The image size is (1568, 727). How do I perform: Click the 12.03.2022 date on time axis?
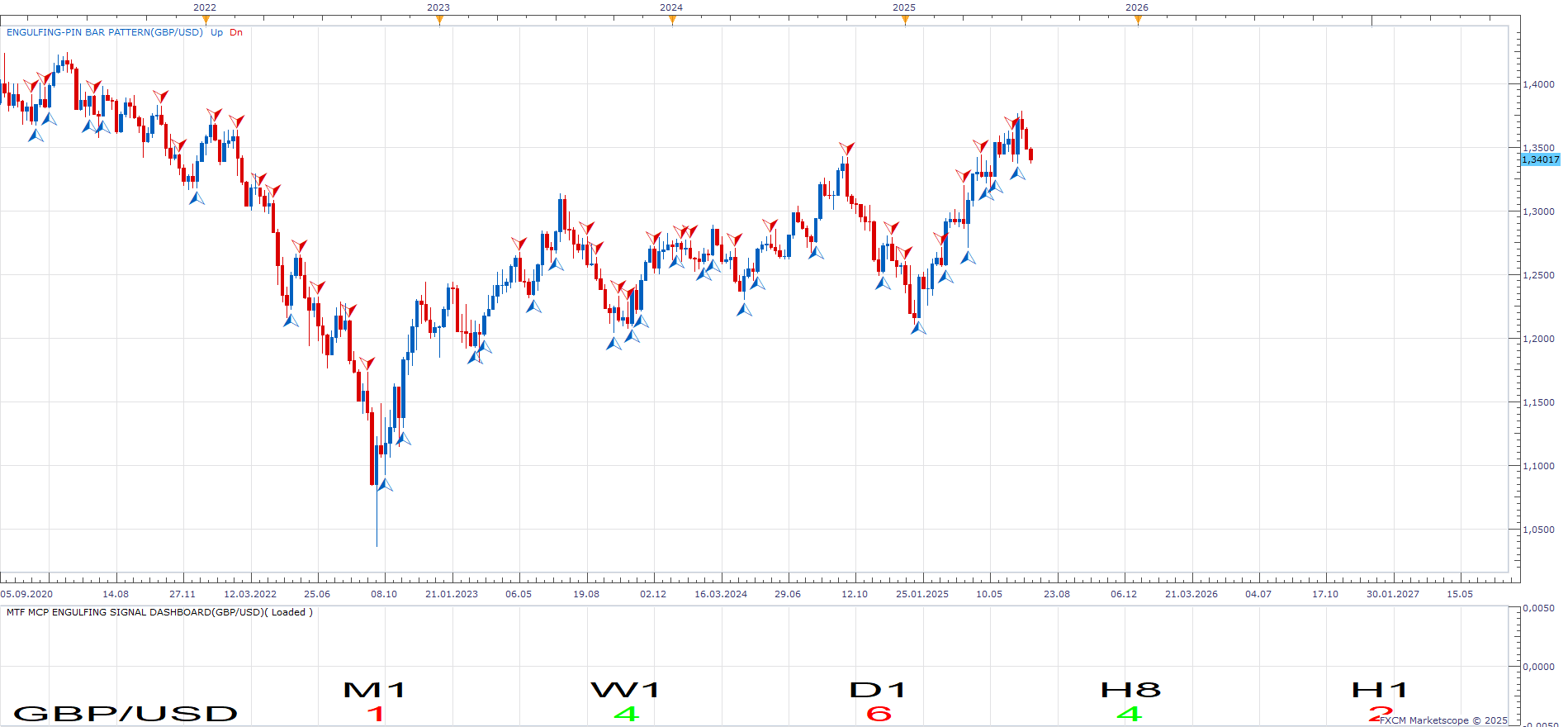point(250,594)
